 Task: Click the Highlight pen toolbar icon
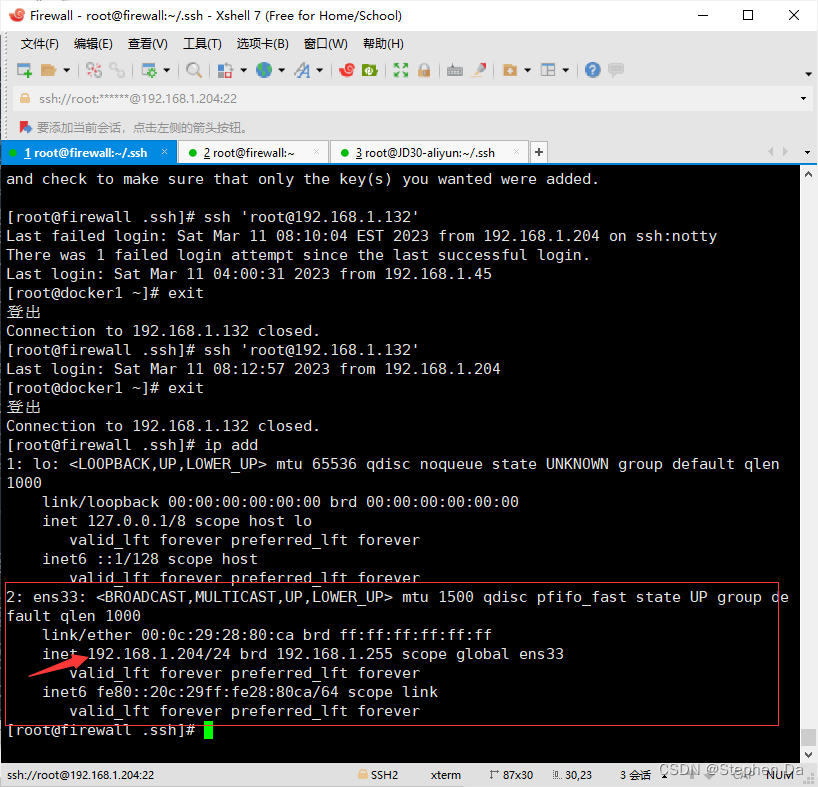[x=479, y=70]
